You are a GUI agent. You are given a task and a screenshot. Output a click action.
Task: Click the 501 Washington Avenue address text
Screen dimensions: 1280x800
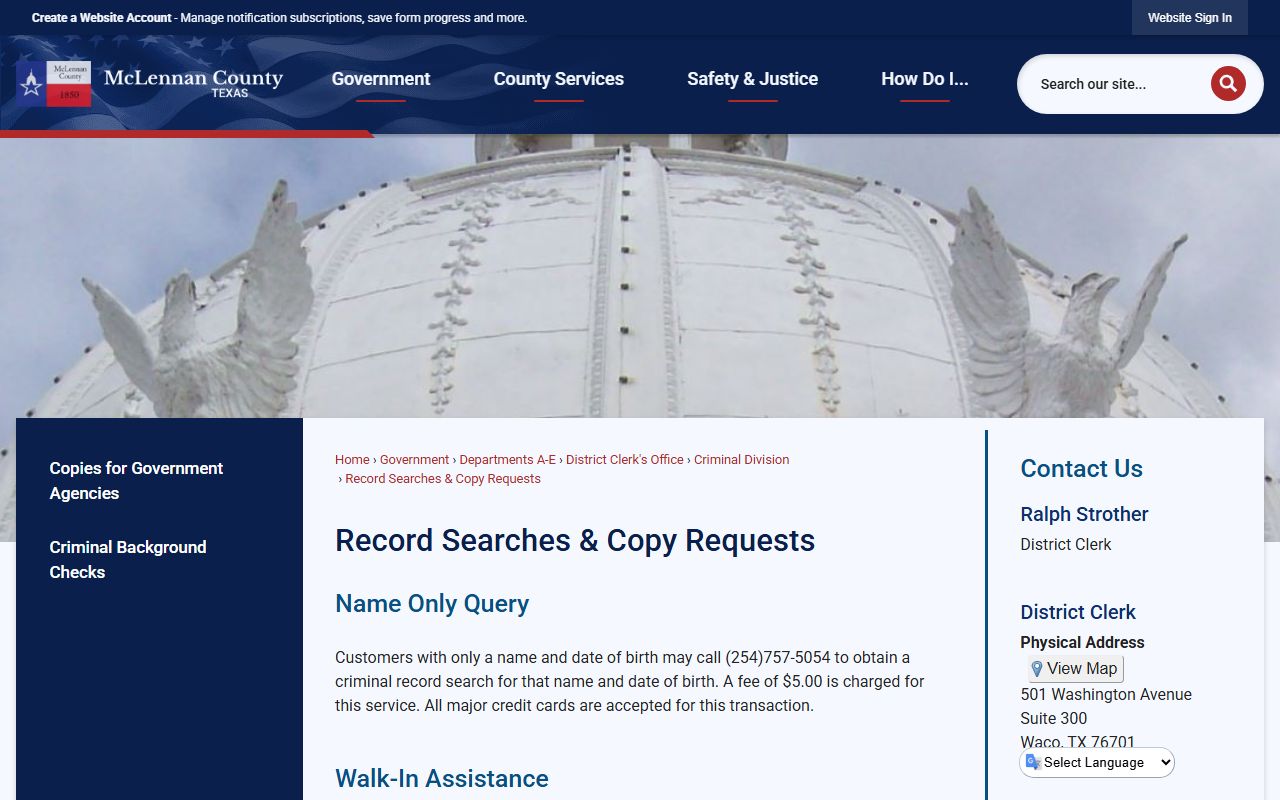click(1106, 694)
